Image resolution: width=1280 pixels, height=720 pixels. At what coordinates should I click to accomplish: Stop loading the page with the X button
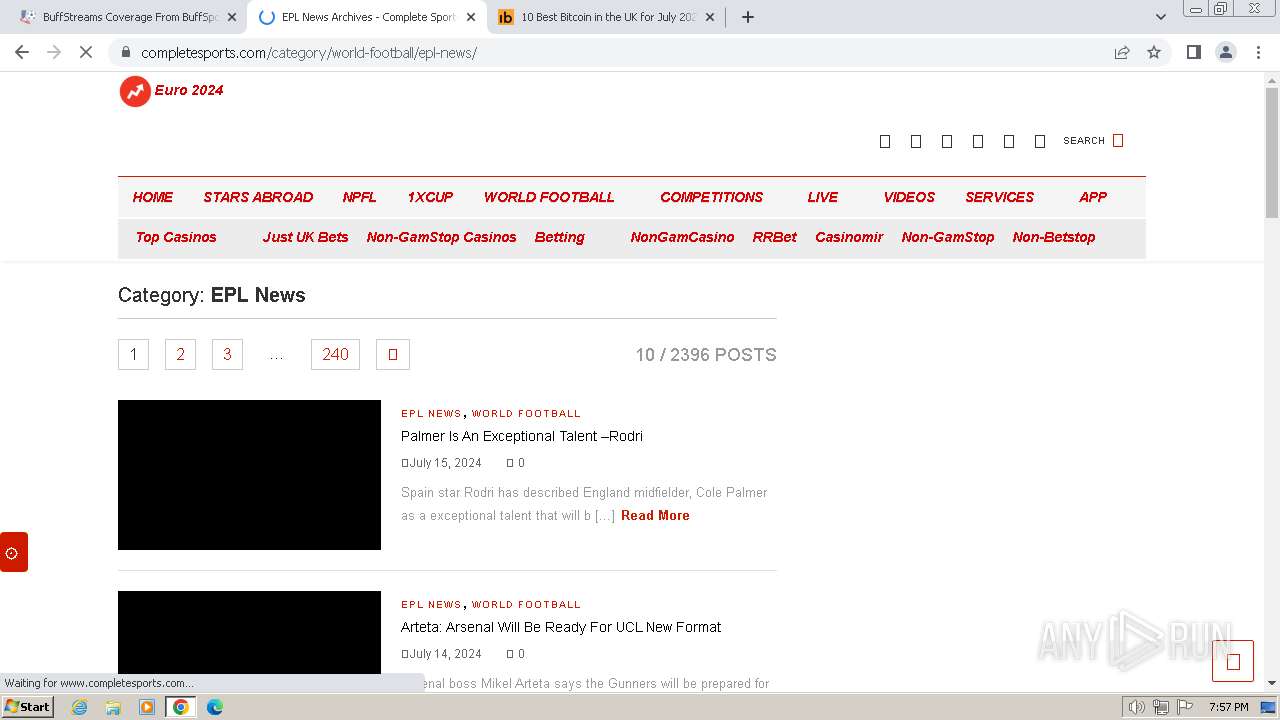(86, 52)
